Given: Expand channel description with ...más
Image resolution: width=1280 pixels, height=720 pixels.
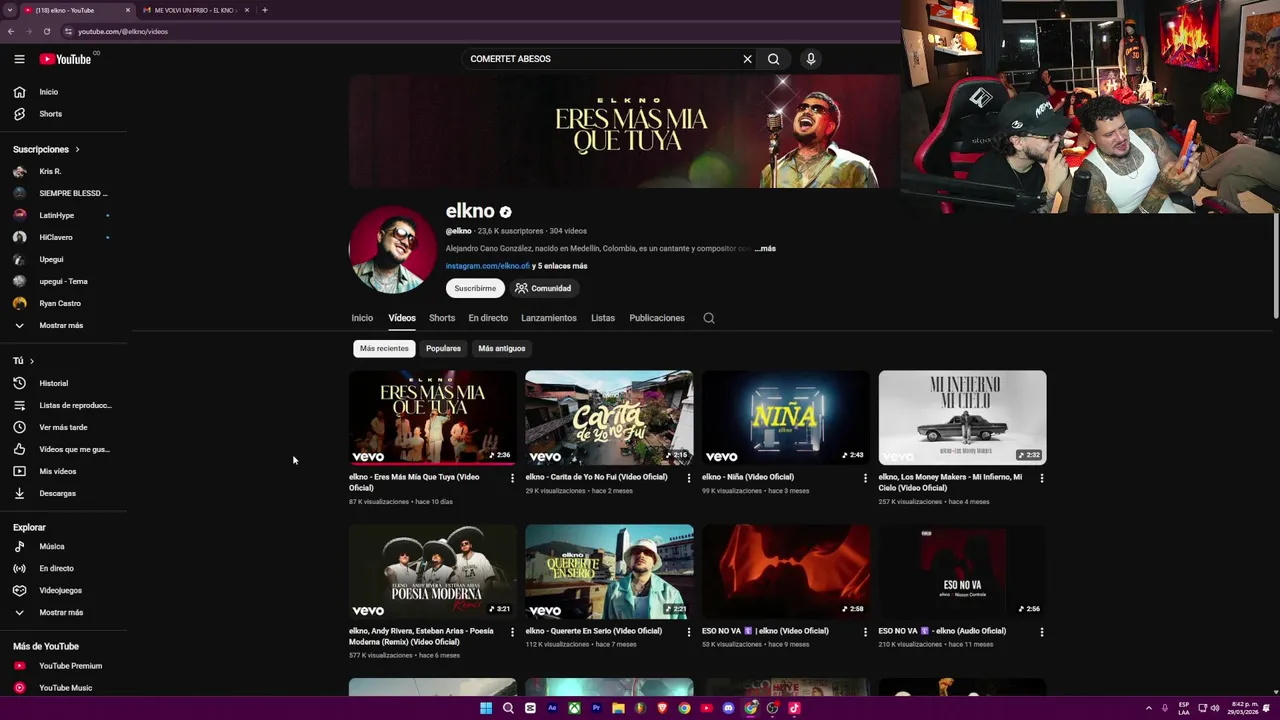Looking at the screenshot, I should (765, 249).
